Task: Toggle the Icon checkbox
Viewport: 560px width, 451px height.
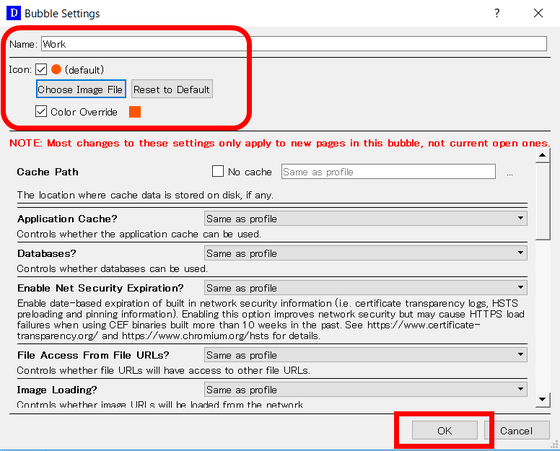Action: coord(41,69)
